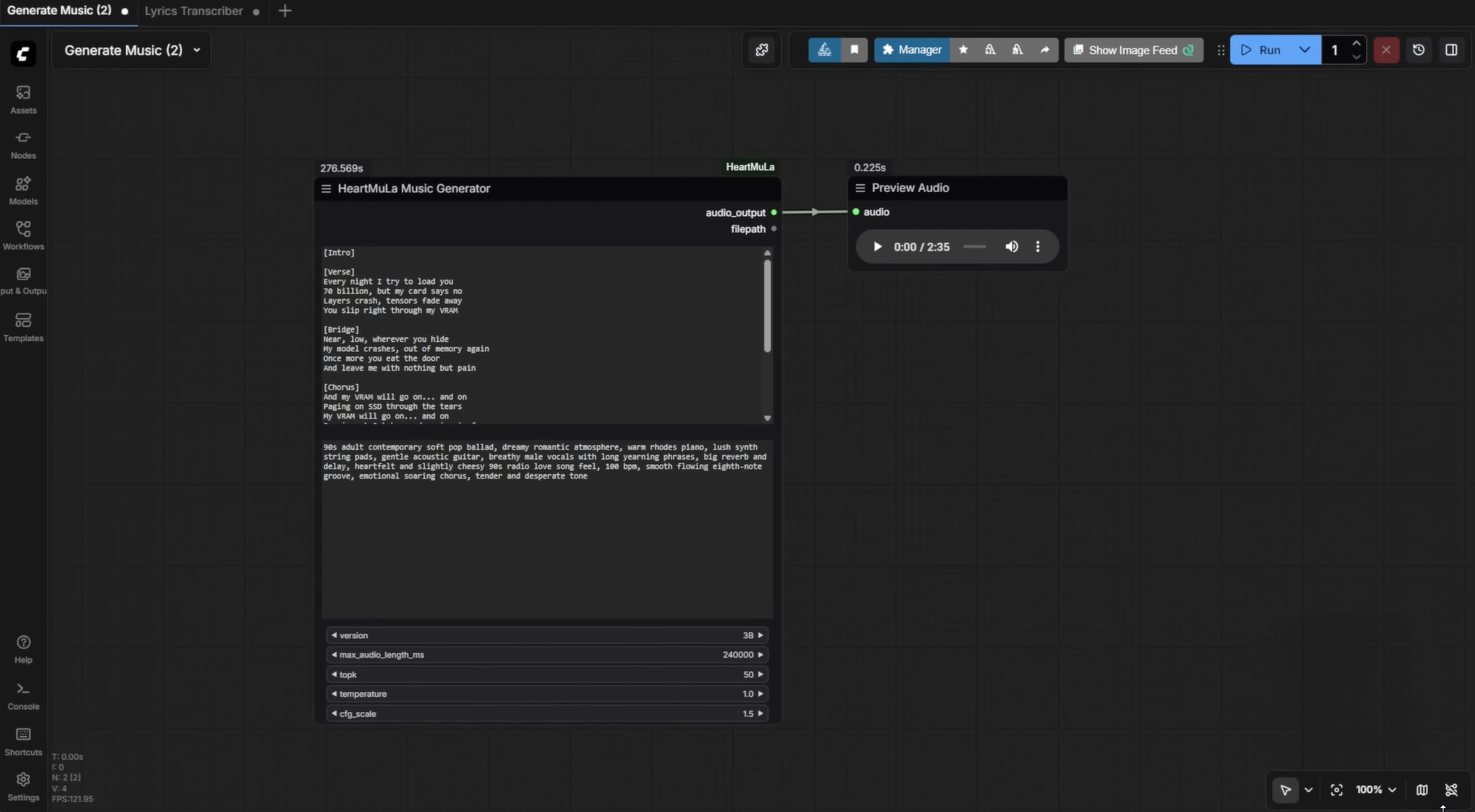Image resolution: width=1475 pixels, height=812 pixels.
Task: Open the 100% zoom level dropdown
Action: click(x=1376, y=790)
